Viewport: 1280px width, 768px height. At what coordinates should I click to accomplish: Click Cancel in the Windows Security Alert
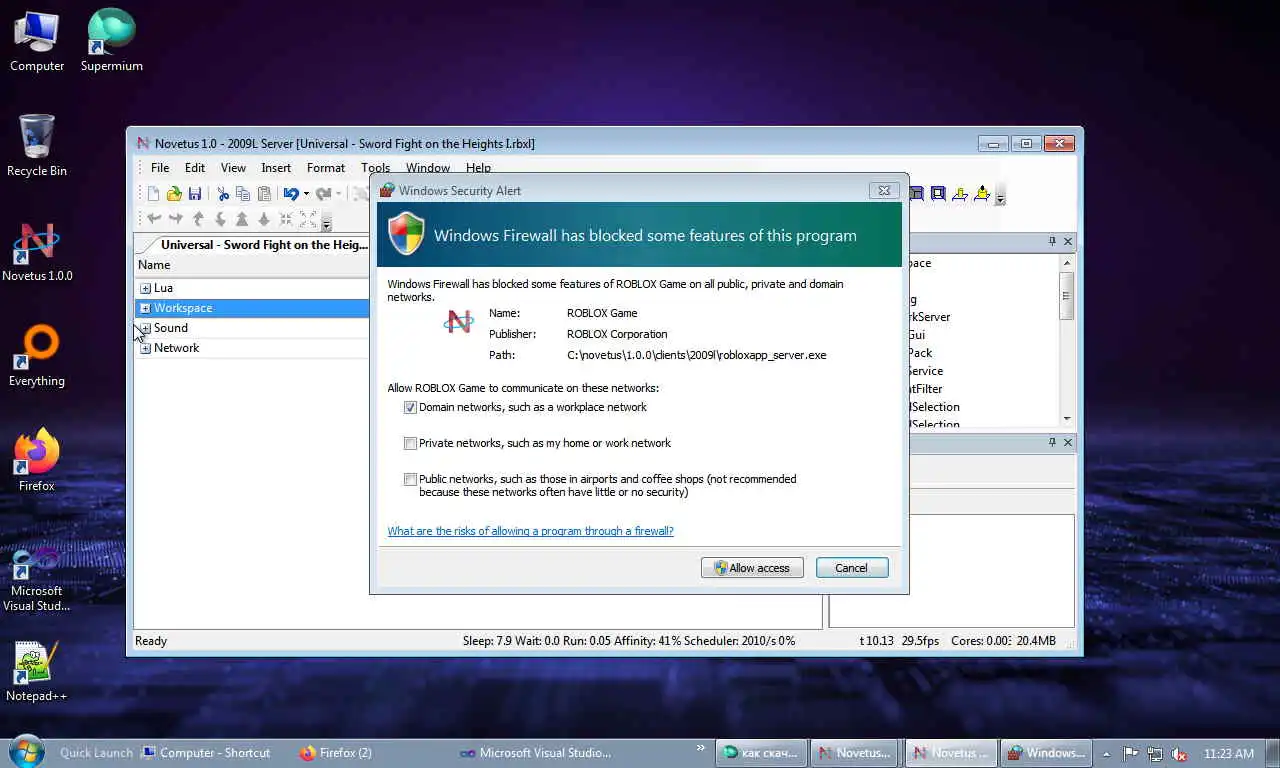(x=852, y=568)
